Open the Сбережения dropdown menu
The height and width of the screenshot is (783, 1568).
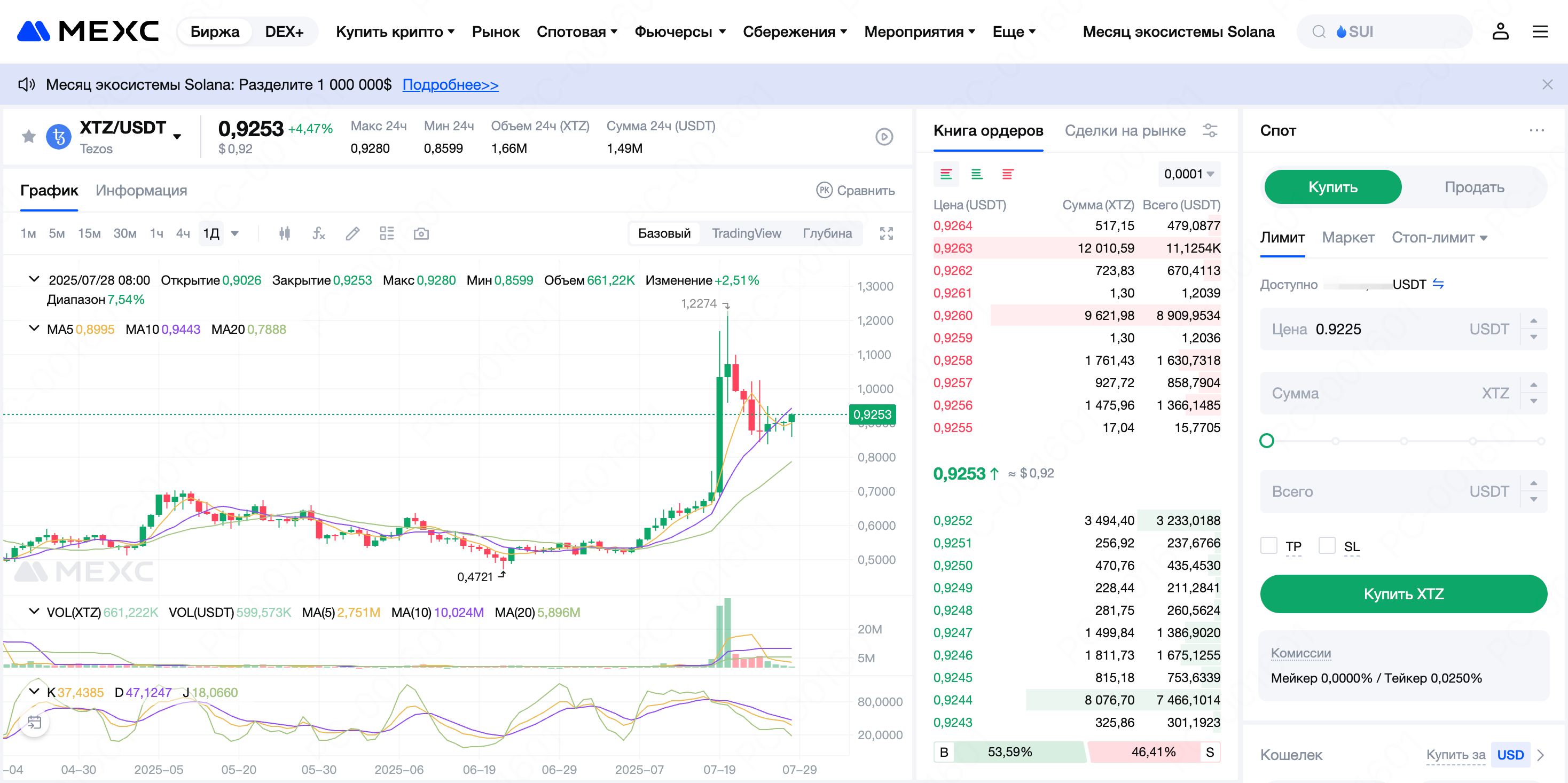(794, 32)
